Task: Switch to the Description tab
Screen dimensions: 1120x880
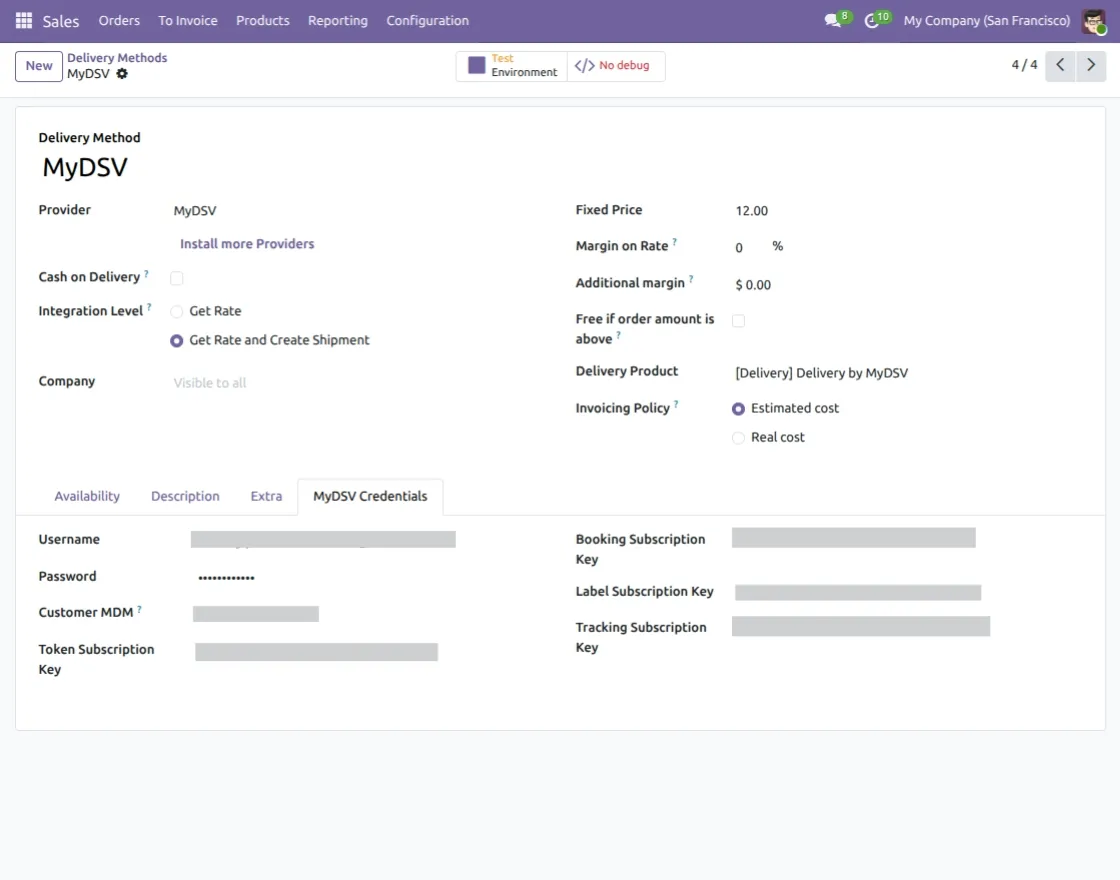Action: pyautogui.click(x=185, y=496)
